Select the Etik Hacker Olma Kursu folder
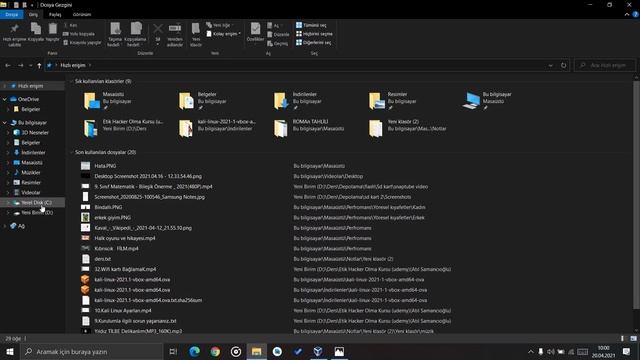 pos(123,128)
